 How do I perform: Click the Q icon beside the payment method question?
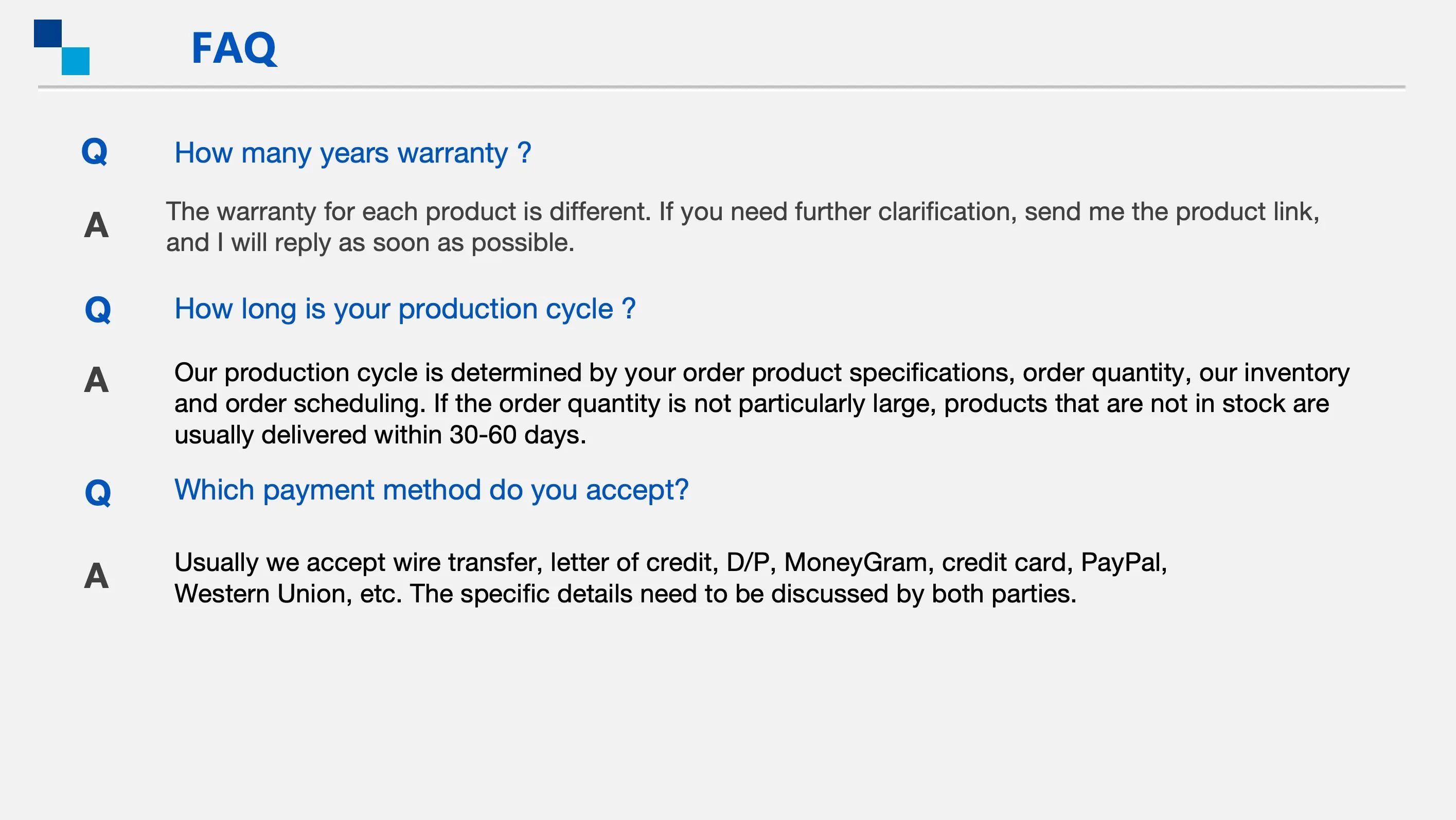(x=98, y=492)
